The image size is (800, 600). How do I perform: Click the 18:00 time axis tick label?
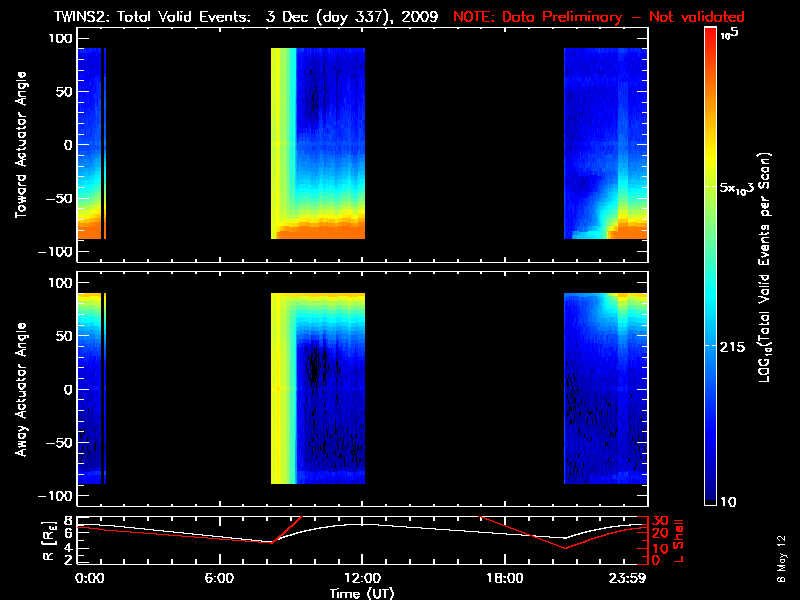[x=505, y=579]
